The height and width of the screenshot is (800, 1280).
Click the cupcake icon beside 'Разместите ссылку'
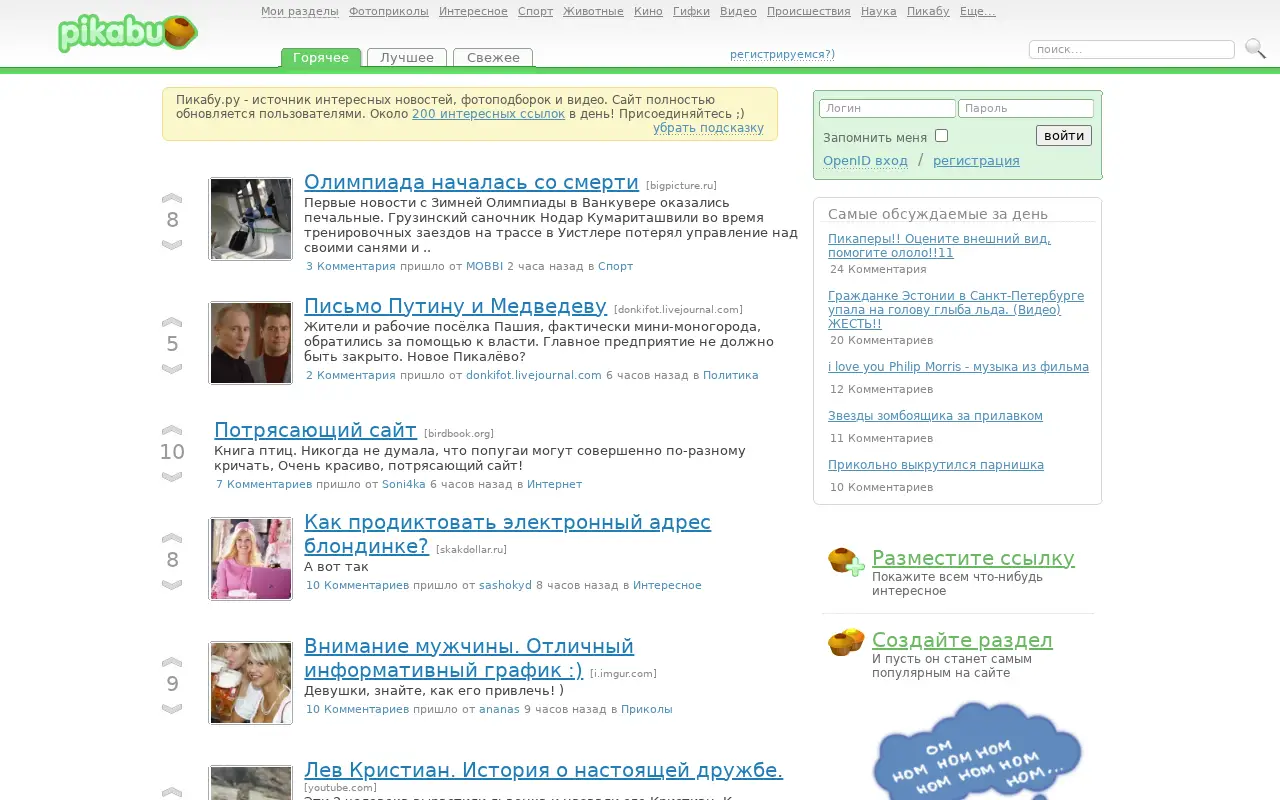tap(846, 562)
